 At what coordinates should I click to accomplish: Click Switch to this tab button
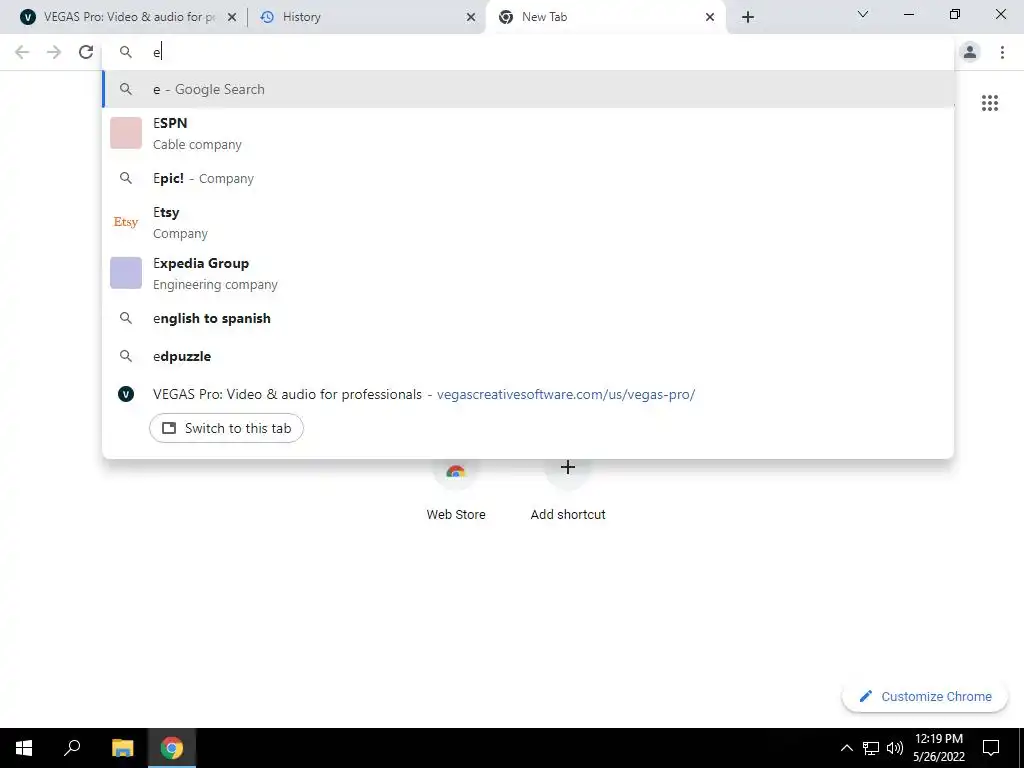click(x=227, y=428)
